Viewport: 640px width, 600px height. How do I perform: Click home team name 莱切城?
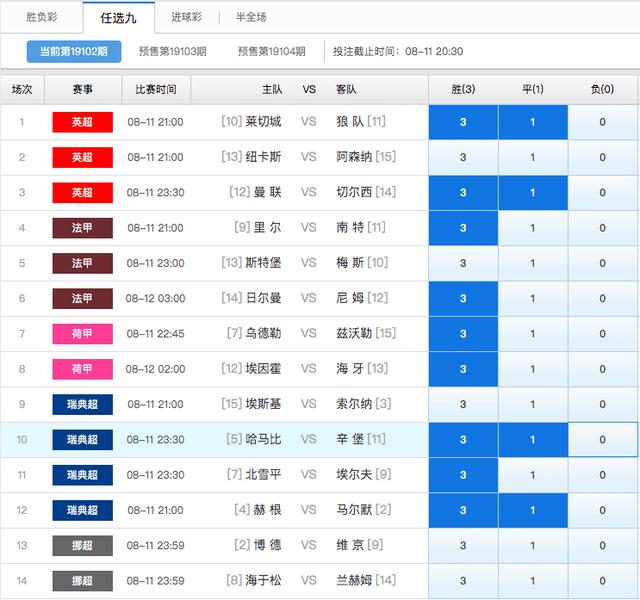[x=263, y=122]
